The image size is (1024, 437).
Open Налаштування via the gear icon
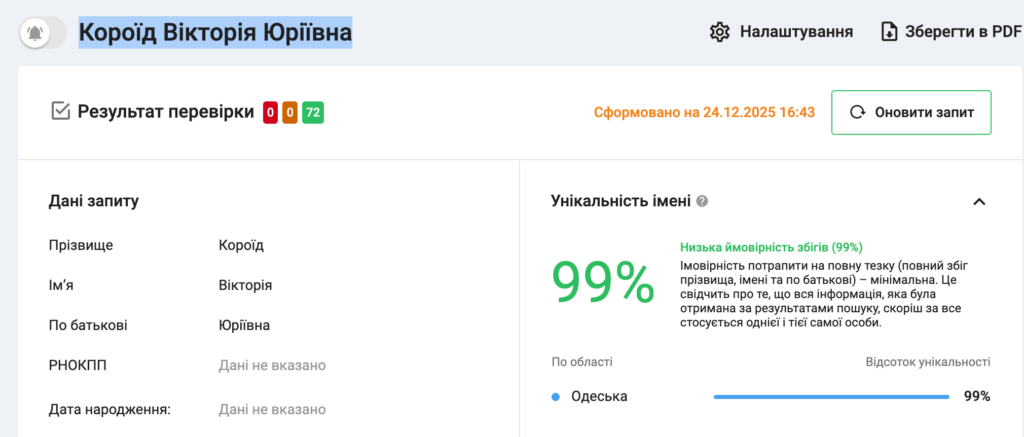(x=719, y=32)
